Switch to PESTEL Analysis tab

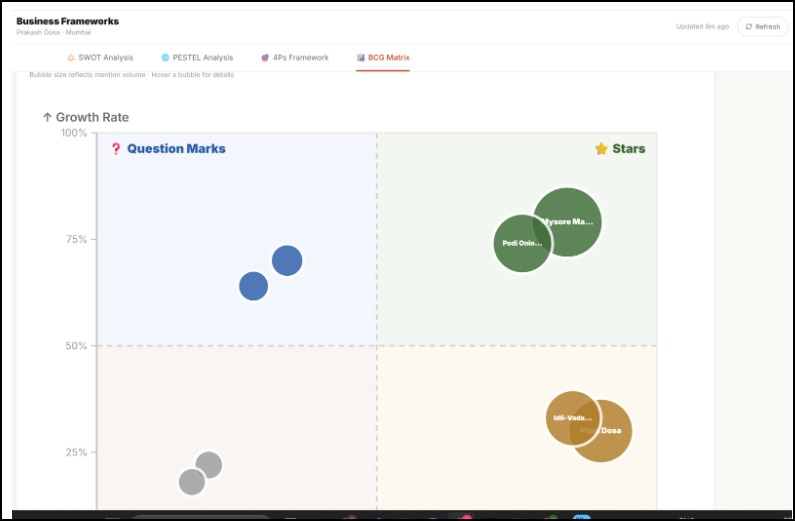(x=197, y=58)
